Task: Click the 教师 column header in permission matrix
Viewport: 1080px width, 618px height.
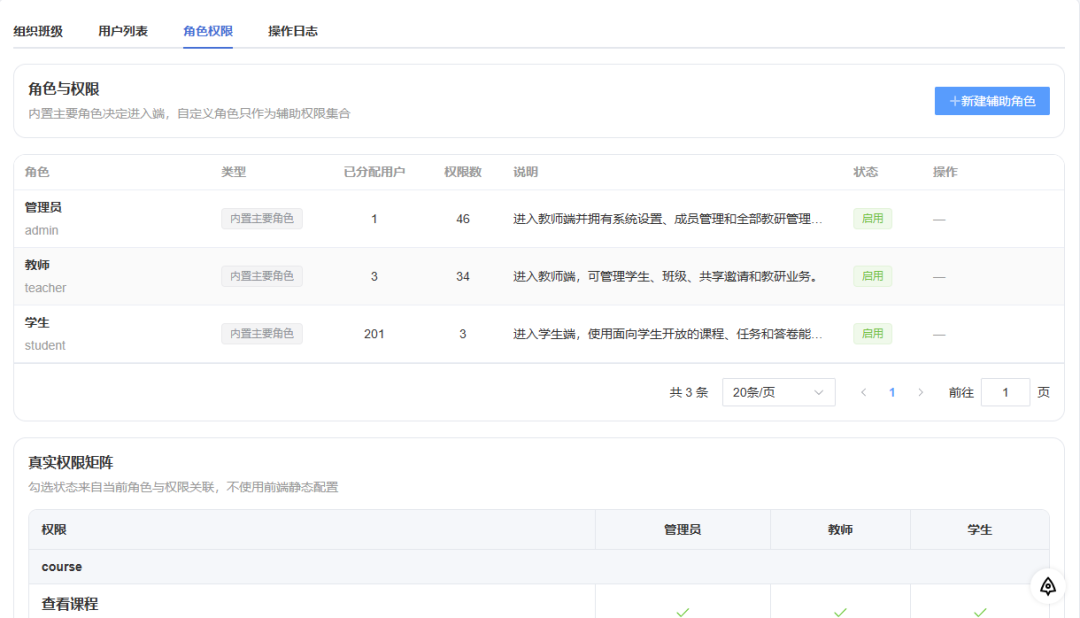Action: pyautogui.click(x=840, y=530)
